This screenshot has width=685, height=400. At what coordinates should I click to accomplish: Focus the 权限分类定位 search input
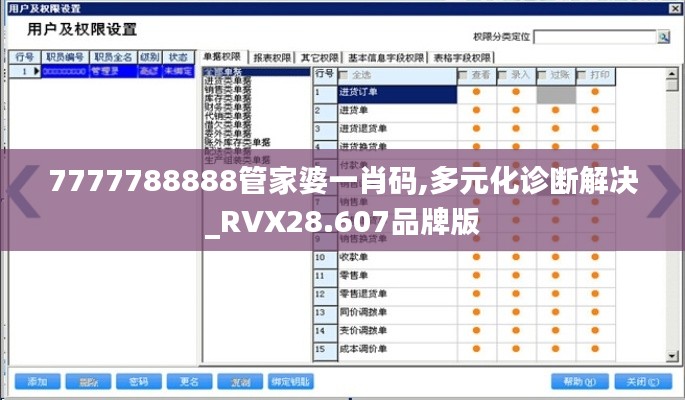(595, 38)
